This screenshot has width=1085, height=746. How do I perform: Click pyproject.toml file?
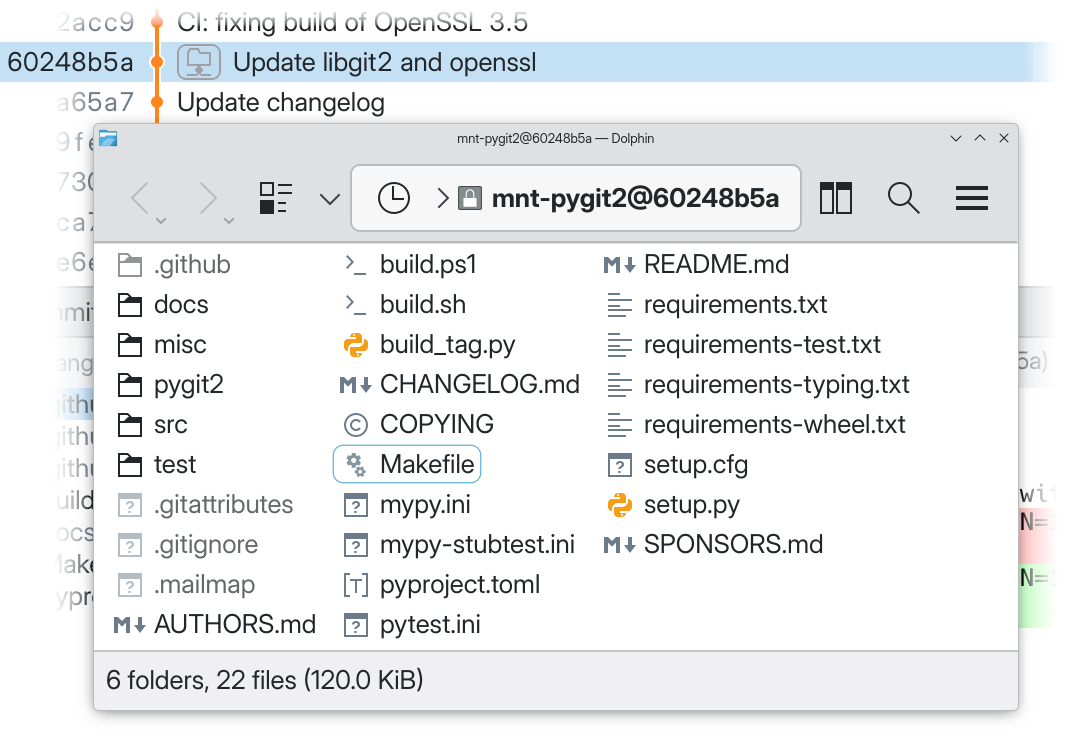click(x=459, y=585)
